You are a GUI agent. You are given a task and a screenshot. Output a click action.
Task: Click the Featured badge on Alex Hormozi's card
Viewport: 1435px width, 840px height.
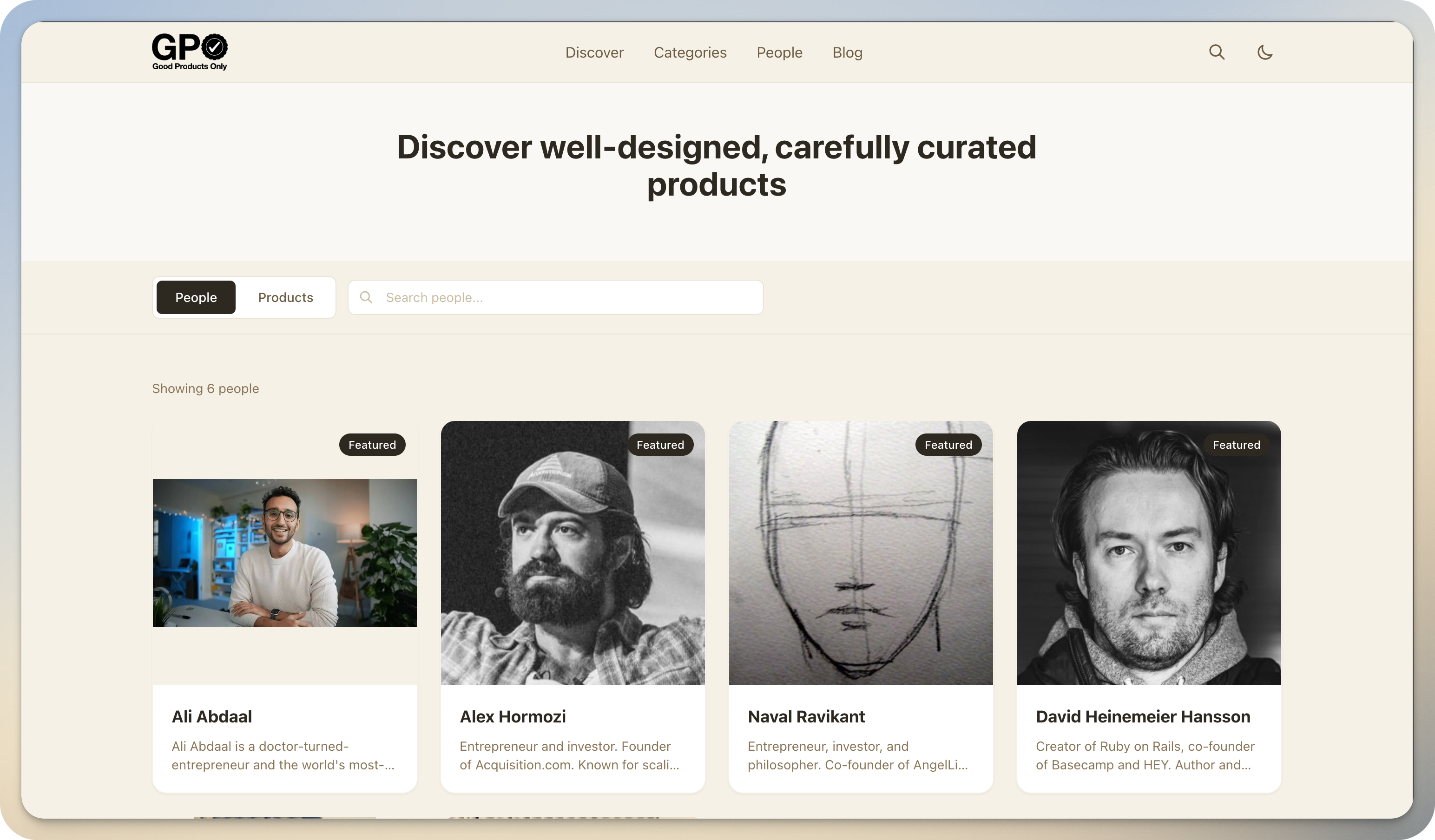(x=660, y=445)
